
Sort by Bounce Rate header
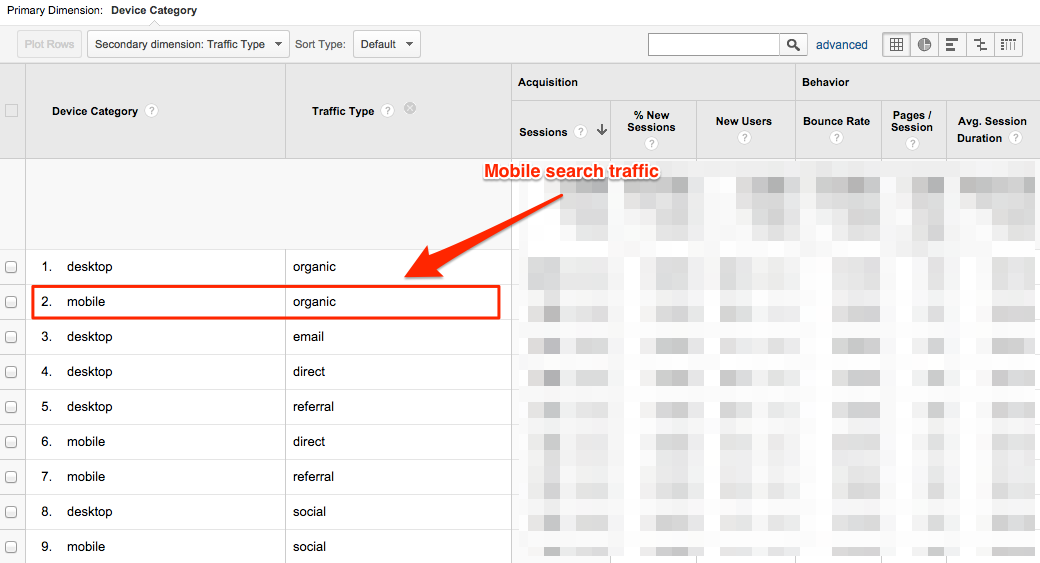(x=836, y=121)
